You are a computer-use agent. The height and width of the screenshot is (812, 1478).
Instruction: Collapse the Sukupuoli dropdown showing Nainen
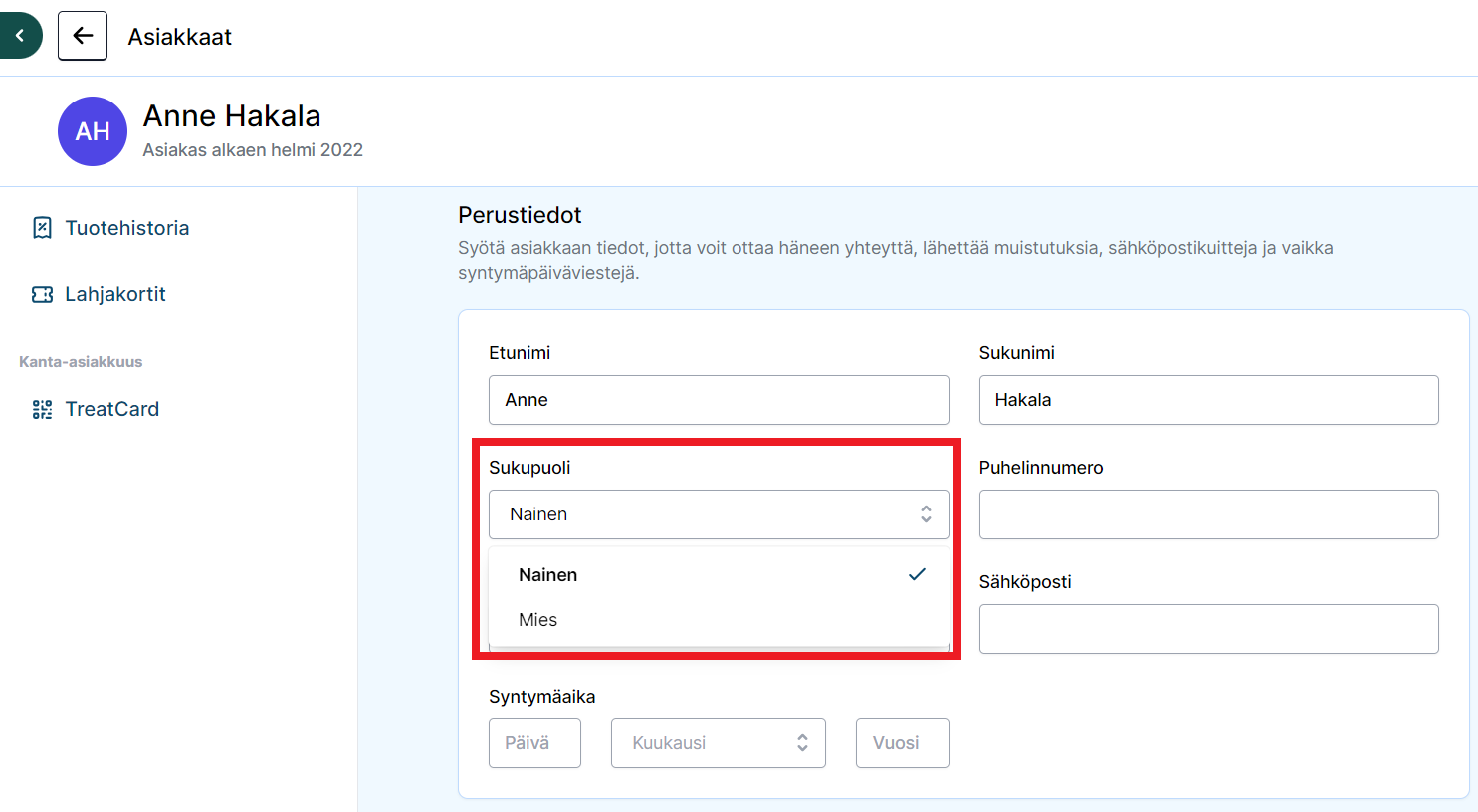719,514
